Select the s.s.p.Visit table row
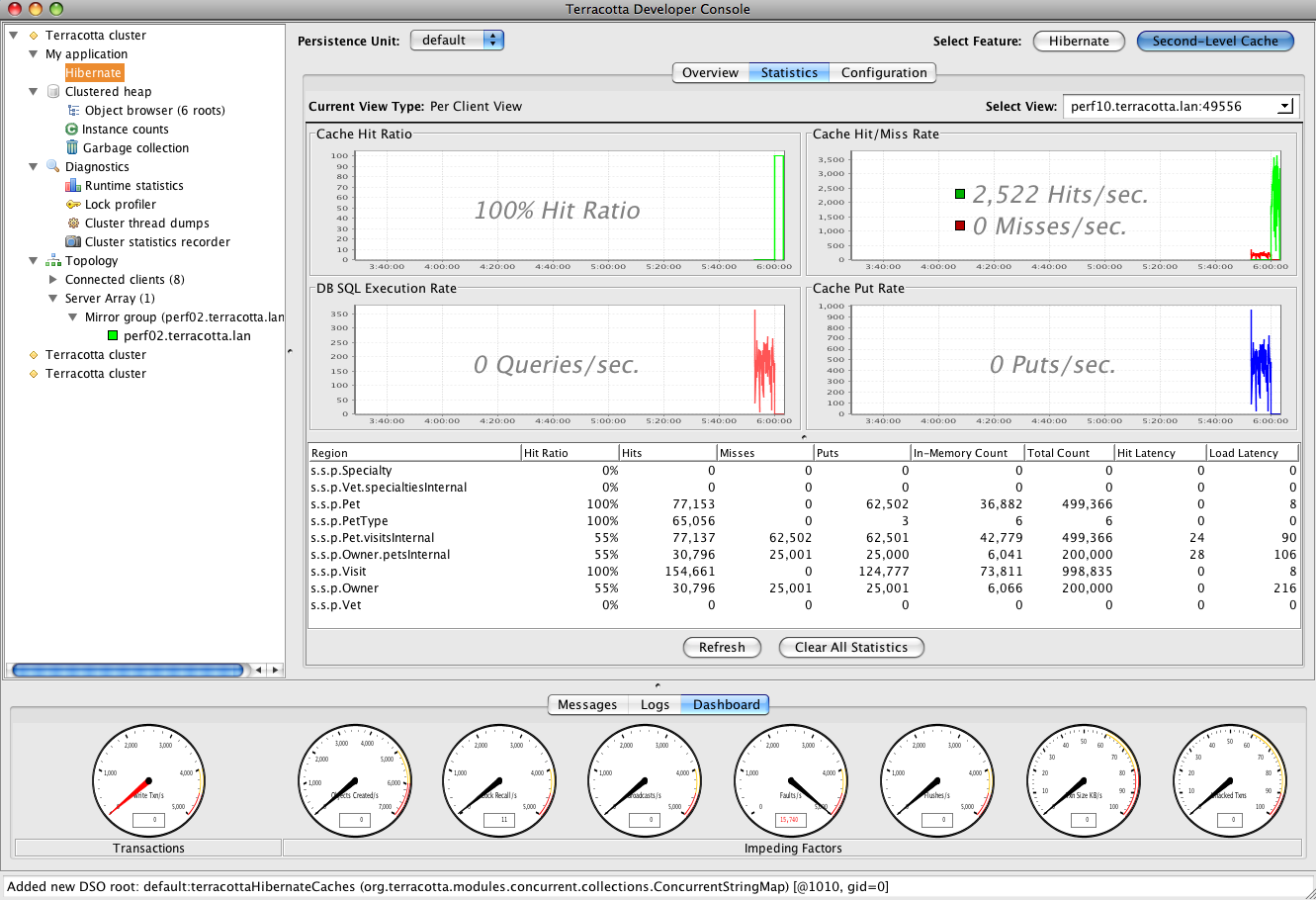The image size is (1316, 900). coord(804,572)
